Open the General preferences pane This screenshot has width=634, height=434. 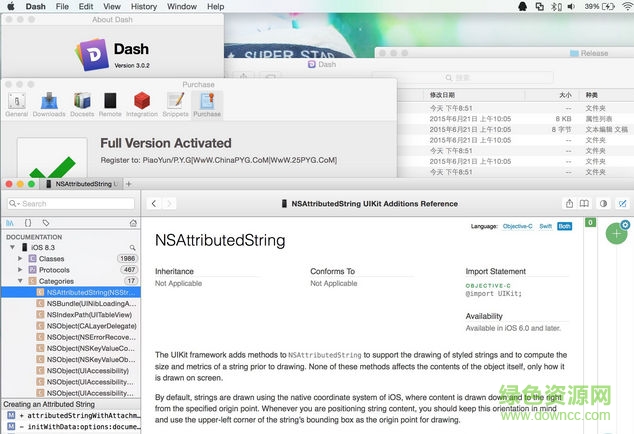[x=17, y=104]
